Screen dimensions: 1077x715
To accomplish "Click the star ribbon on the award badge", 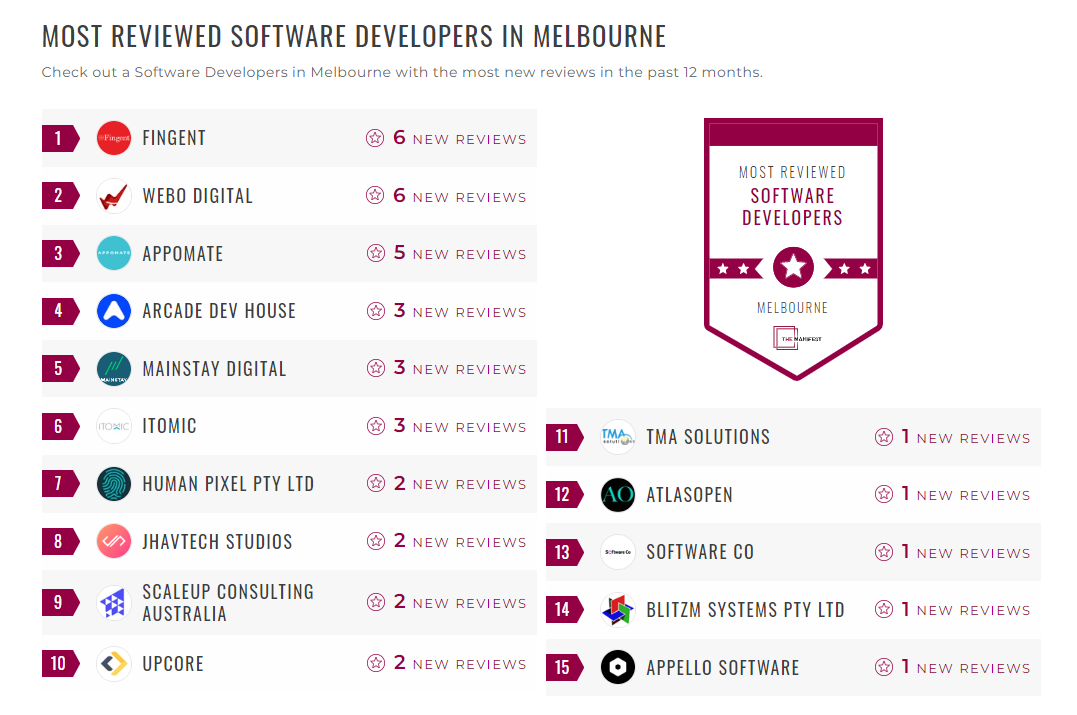I will click(x=793, y=266).
